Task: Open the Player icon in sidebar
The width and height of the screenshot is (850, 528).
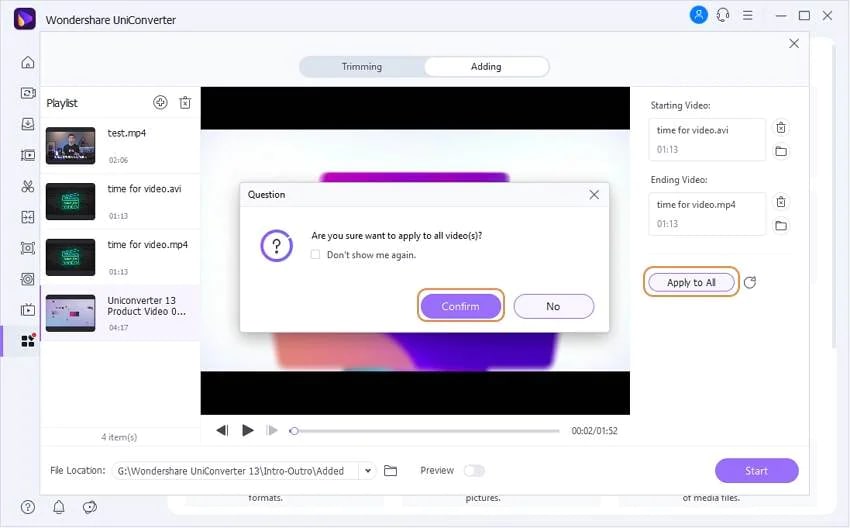Action: [x=28, y=310]
